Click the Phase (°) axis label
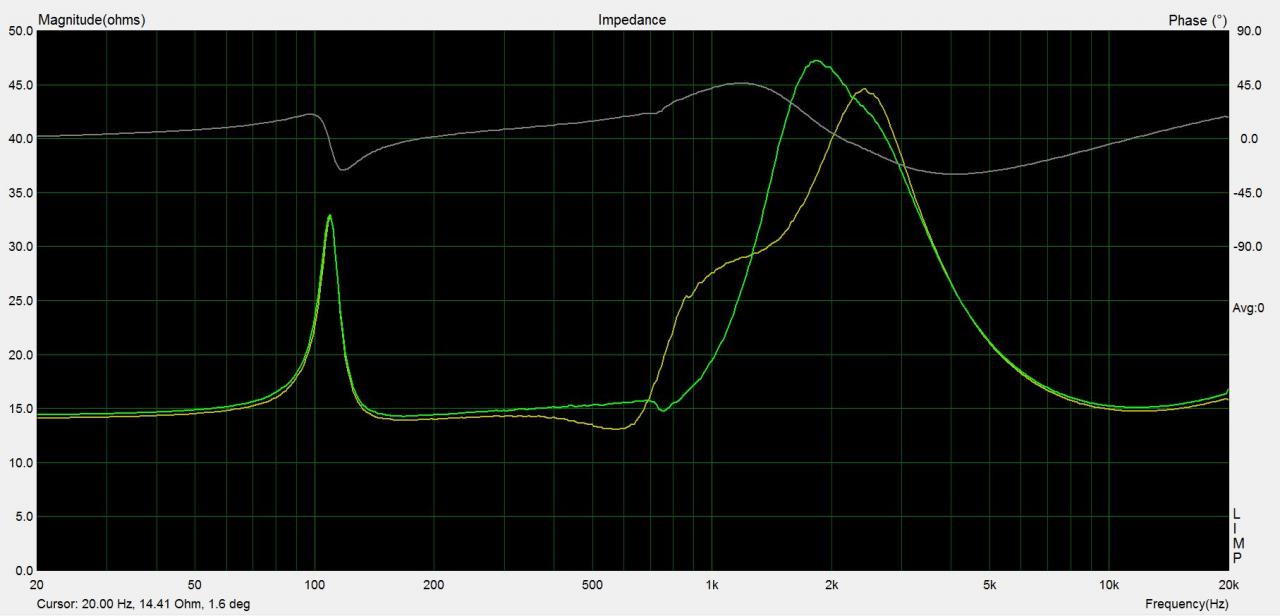This screenshot has height=616, width=1280. (1197, 20)
